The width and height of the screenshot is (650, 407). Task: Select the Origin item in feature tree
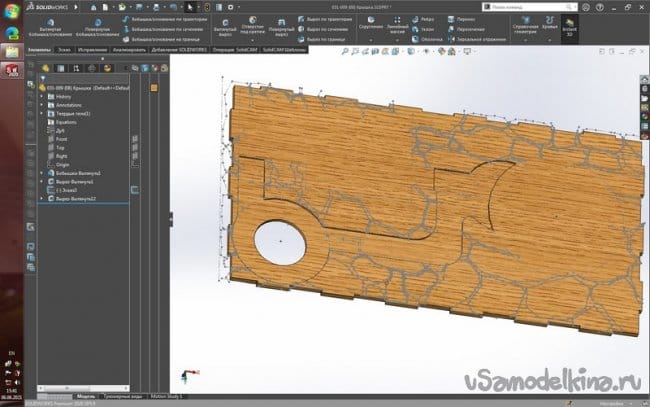[61, 163]
